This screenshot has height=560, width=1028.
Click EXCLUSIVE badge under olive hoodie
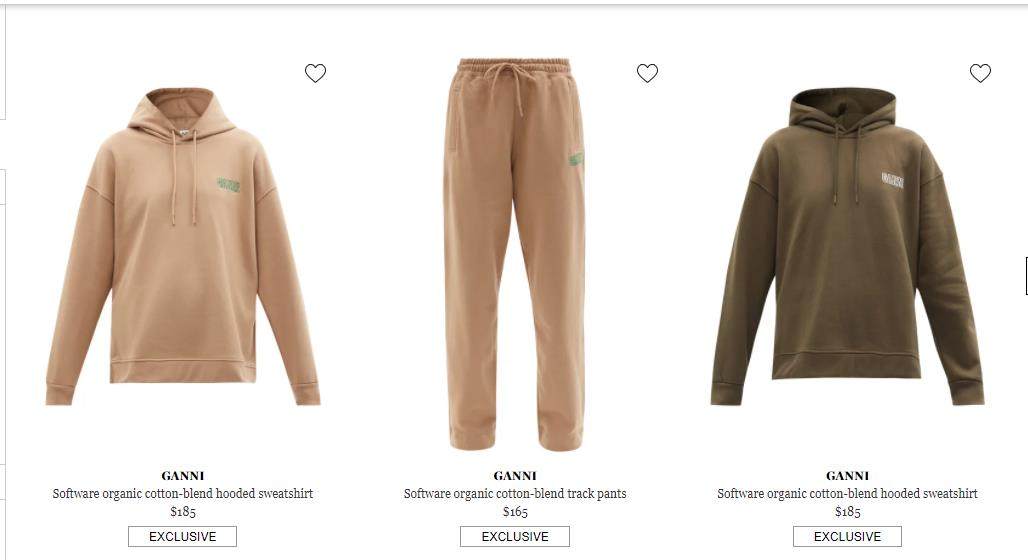click(x=847, y=536)
